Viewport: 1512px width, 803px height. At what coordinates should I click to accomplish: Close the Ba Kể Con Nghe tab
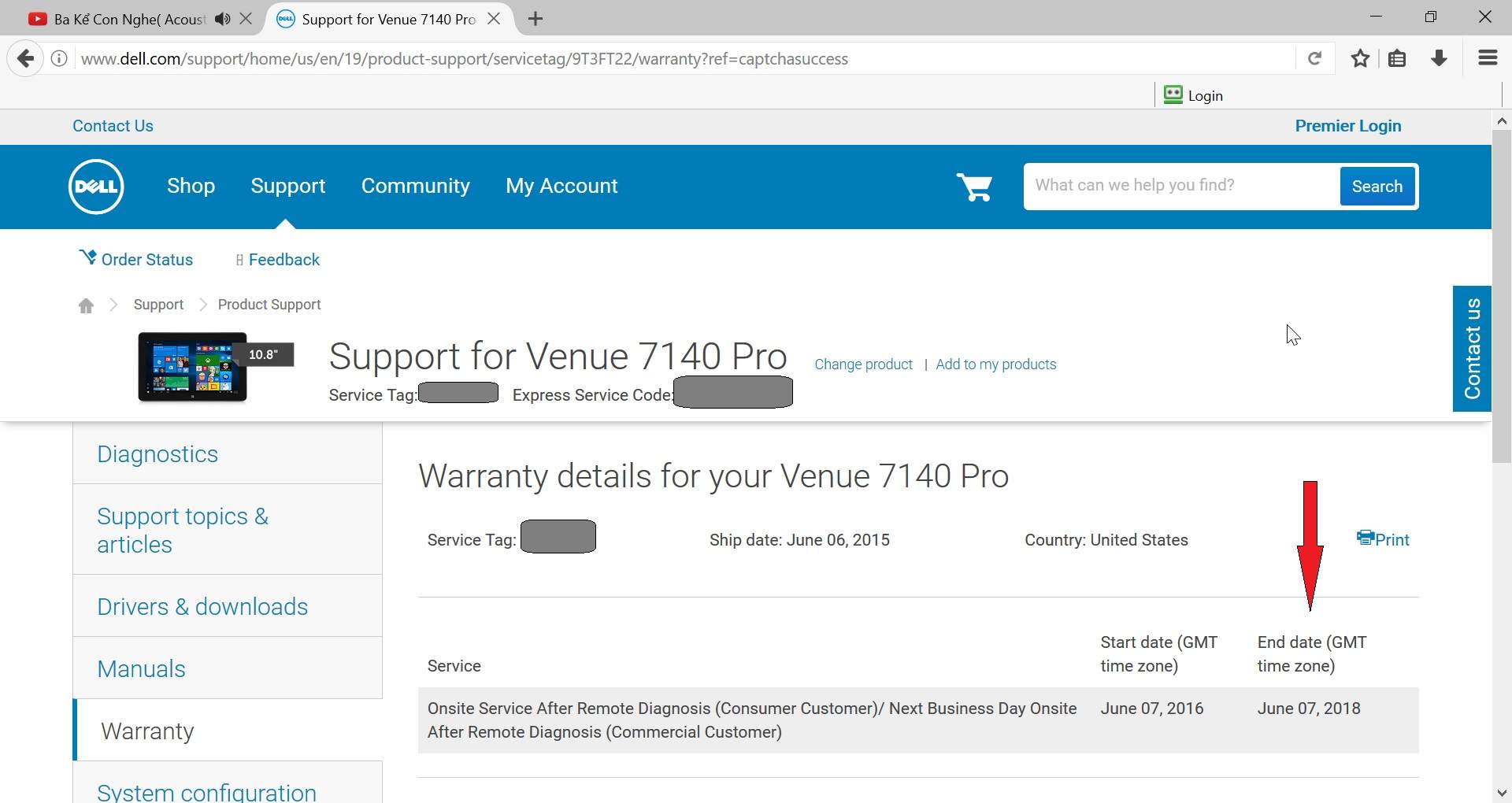point(246,19)
